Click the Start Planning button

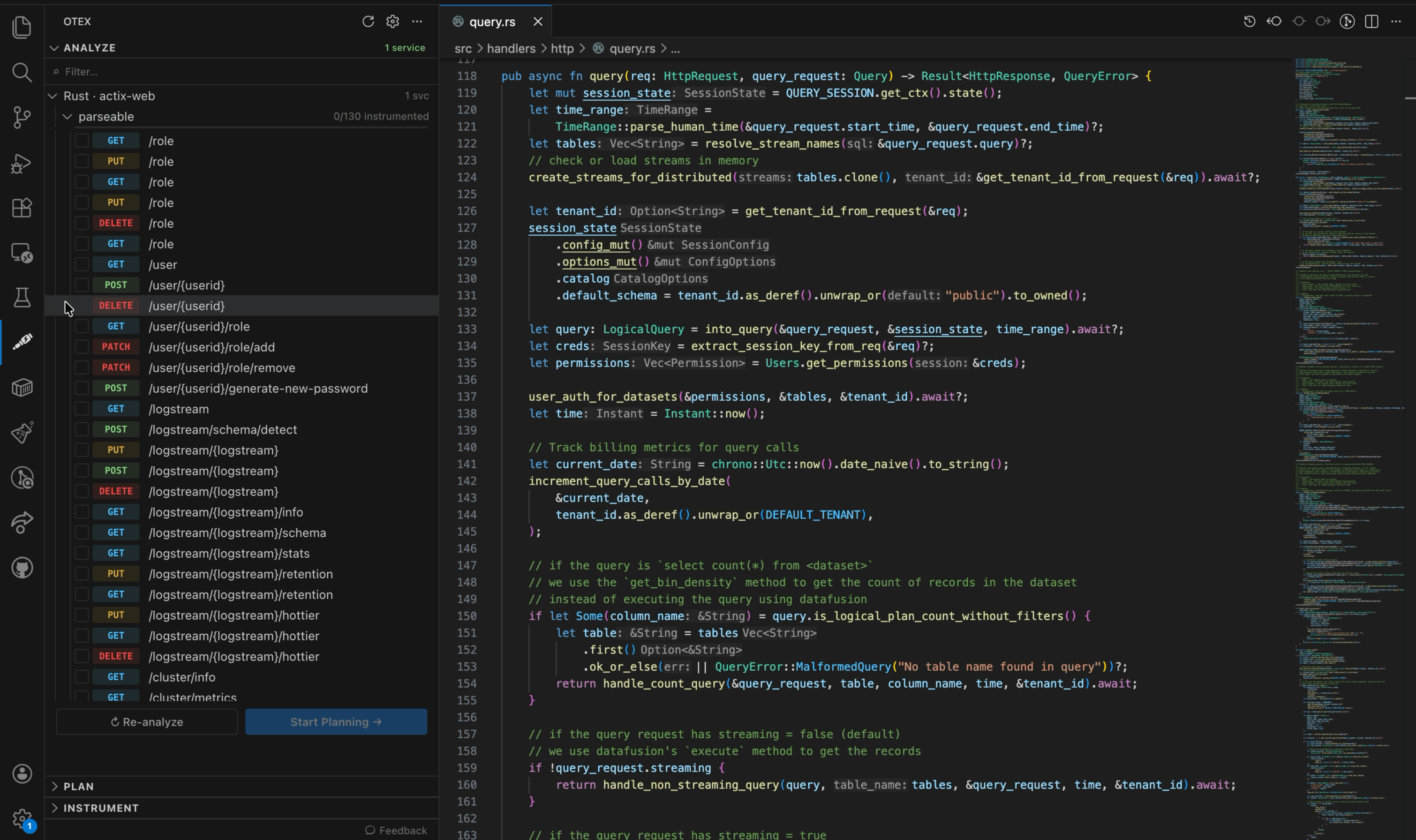[x=336, y=722]
